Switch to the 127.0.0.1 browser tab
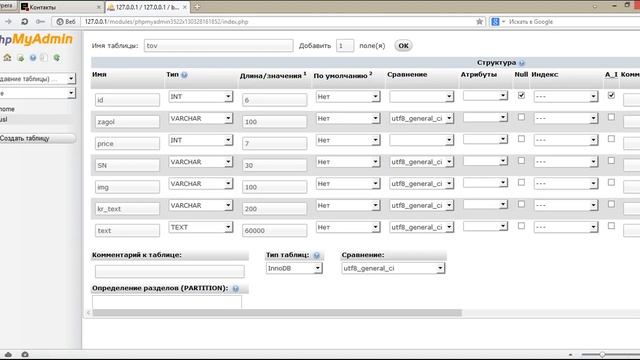640x360 pixels. [x=147, y=7]
